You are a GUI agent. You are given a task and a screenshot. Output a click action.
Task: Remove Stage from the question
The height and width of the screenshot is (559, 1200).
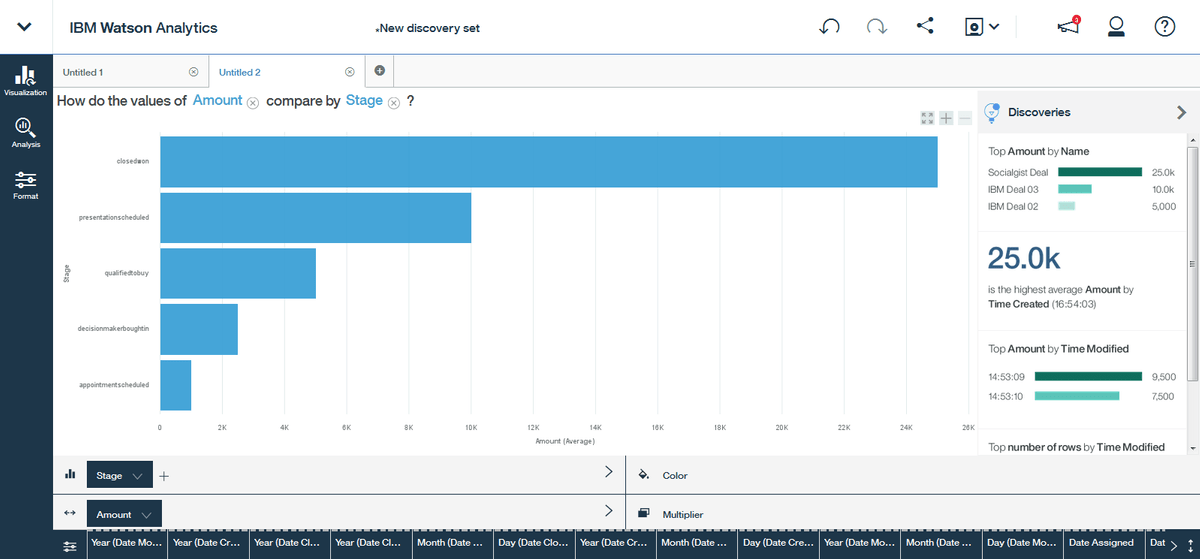[394, 103]
